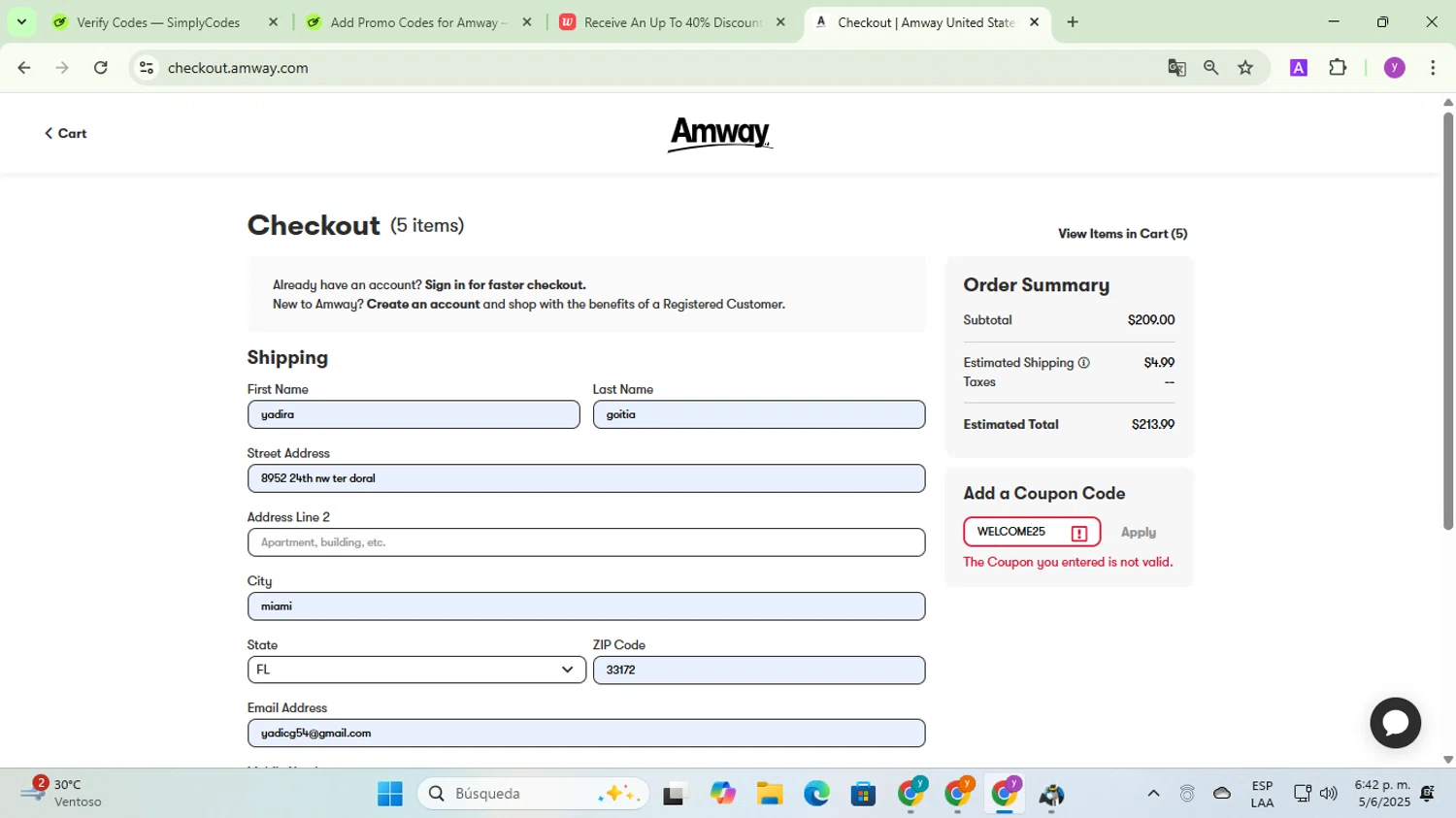Click the Street Address field

pyautogui.click(x=586, y=478)
